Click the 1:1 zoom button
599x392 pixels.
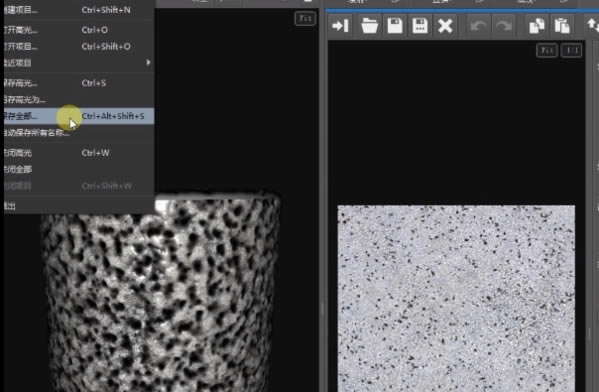pos(571,50)
